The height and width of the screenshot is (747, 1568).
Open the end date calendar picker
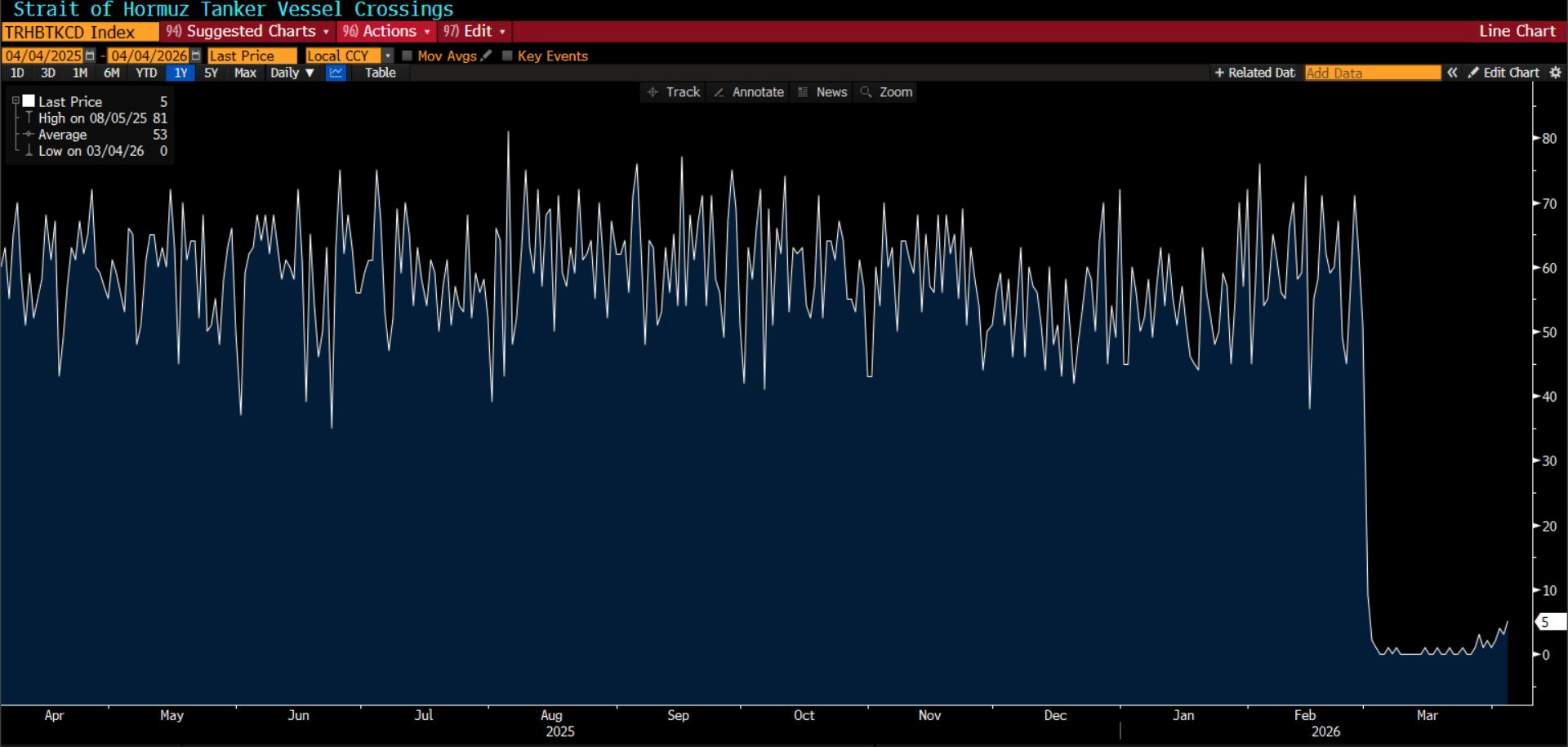click(x=196, y=56)
